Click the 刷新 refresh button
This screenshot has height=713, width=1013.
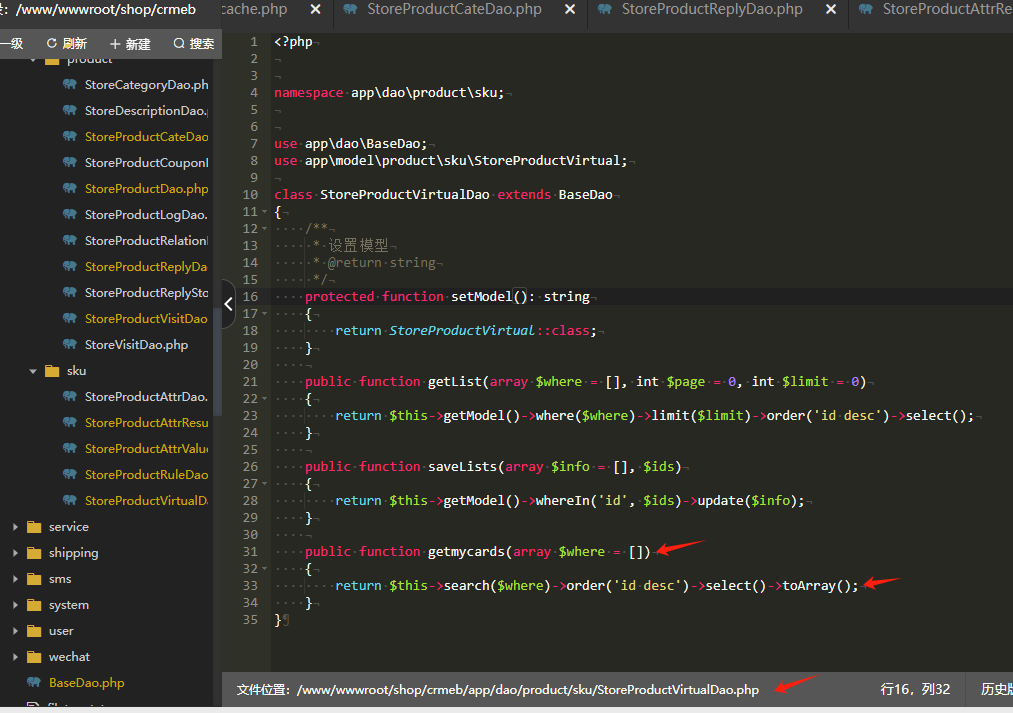67,43
